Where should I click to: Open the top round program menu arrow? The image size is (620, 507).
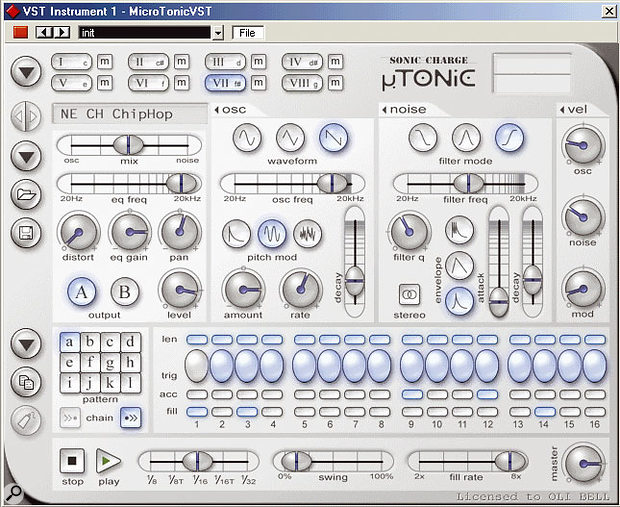click(26, 72)
